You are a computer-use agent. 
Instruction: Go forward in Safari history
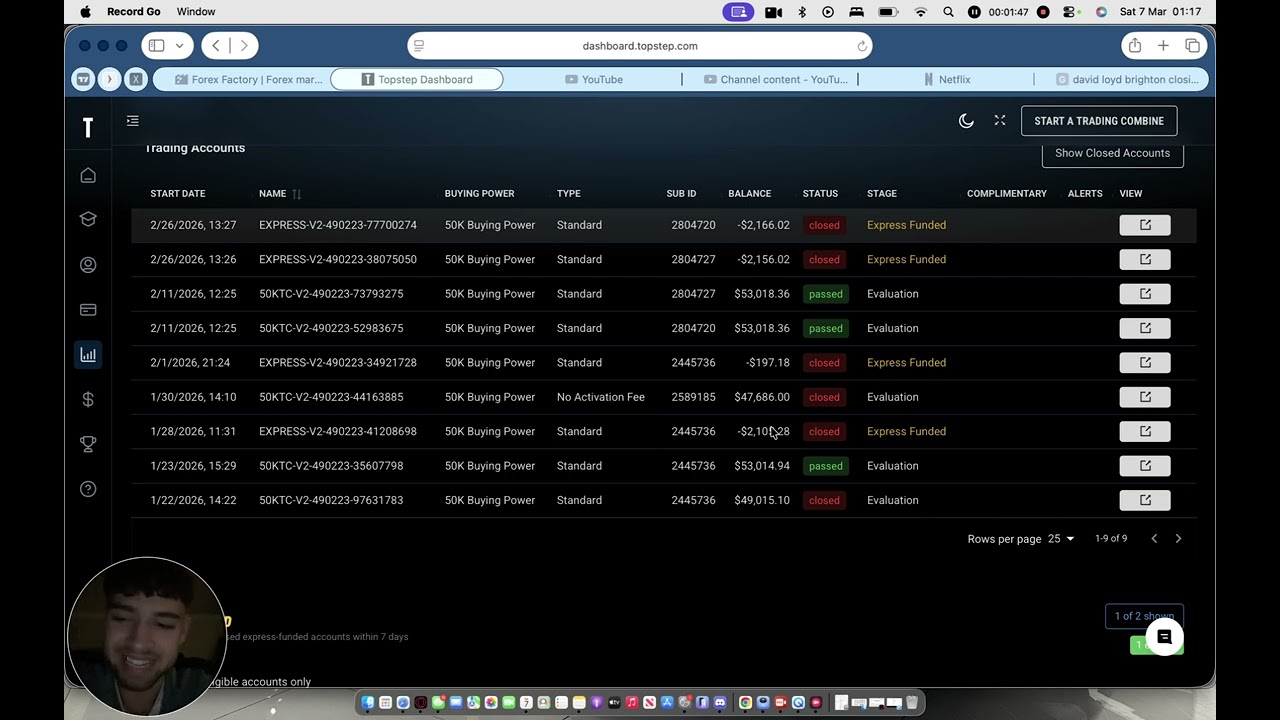point(243,46)
